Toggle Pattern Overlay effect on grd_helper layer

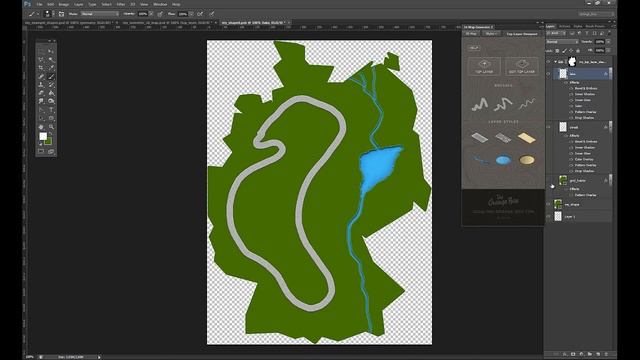(x=571, y=195)
